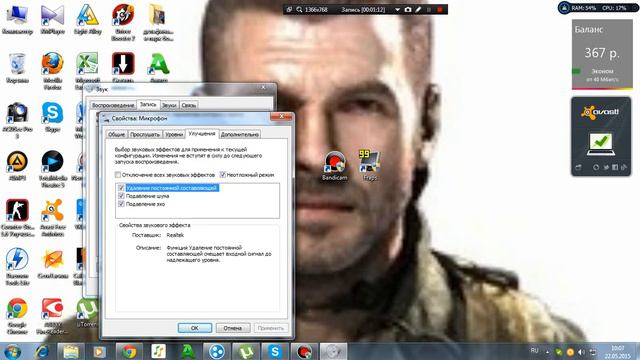Image resolution: width=640 pixels, height=360 pixels.
Task: Select 'Запись' tab in Звук window
Action: point(148,104)
